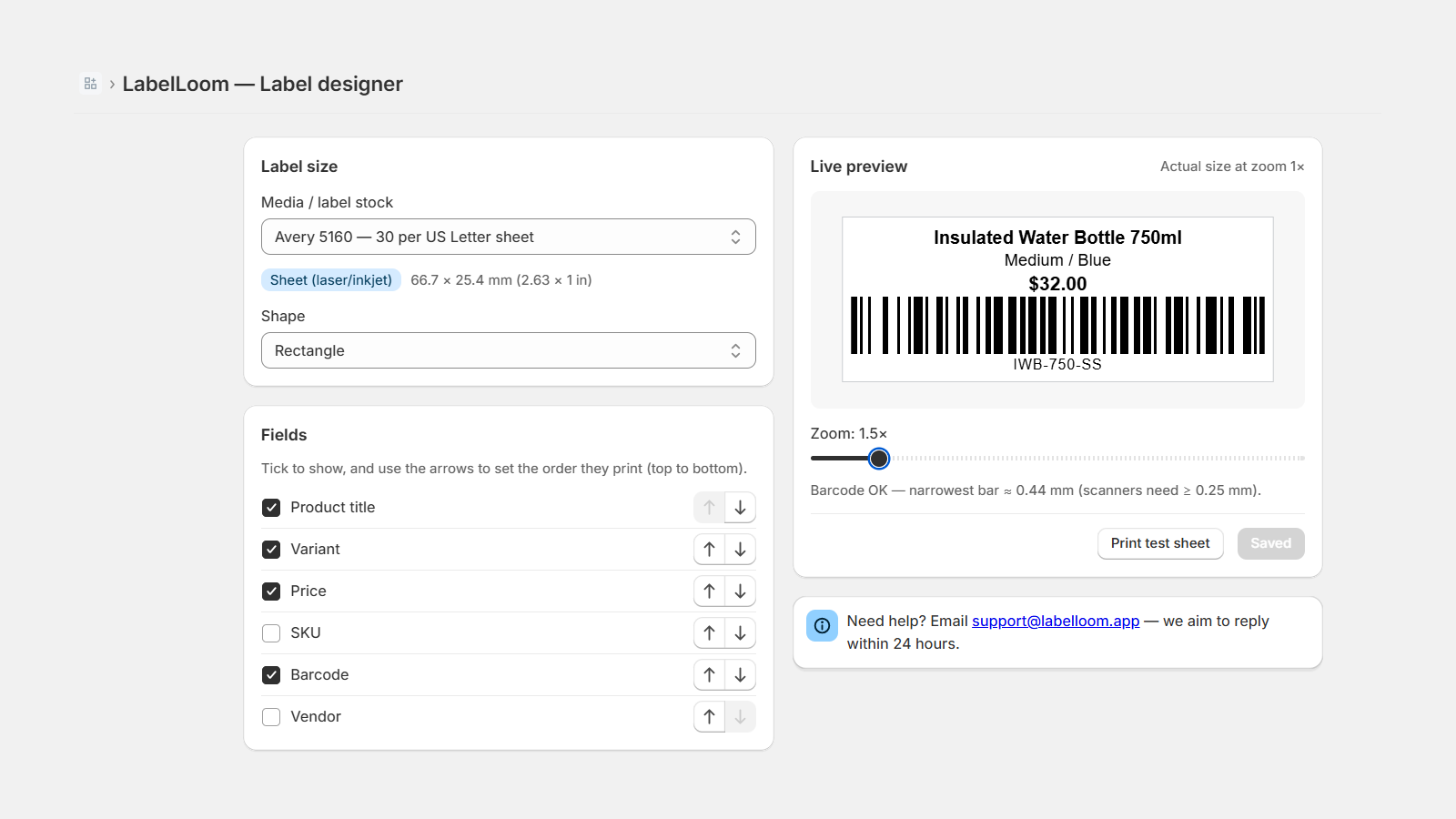1456x819 pixels.
Task: Click disabled up arrow for Product title
Action: (710, 508)
